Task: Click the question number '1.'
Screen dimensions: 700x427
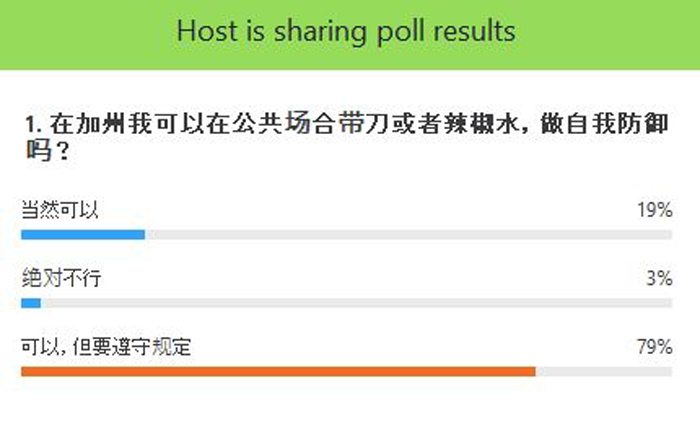Action: tap(33, 125)
